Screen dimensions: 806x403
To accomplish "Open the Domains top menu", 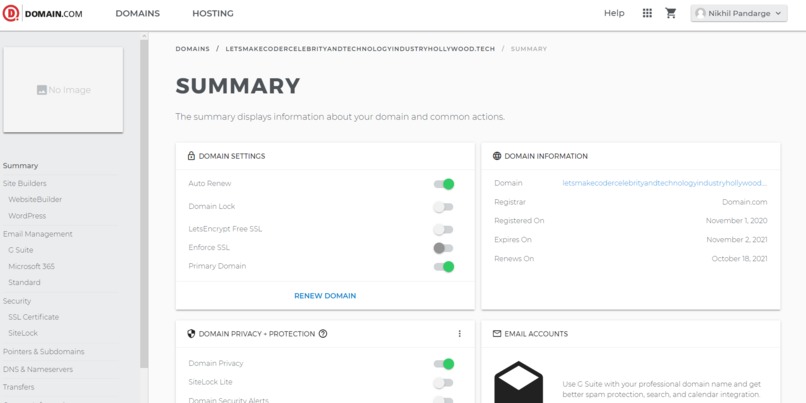I will pyautogui.click(x=137, y=13).
